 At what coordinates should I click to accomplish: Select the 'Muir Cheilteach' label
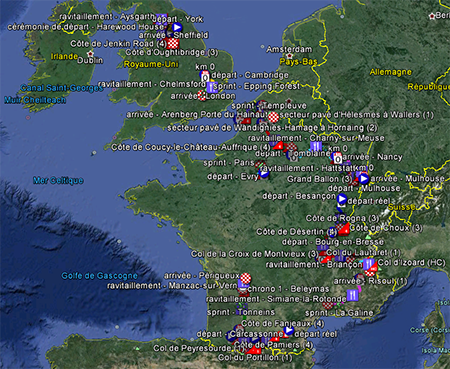tap(35, 100)
